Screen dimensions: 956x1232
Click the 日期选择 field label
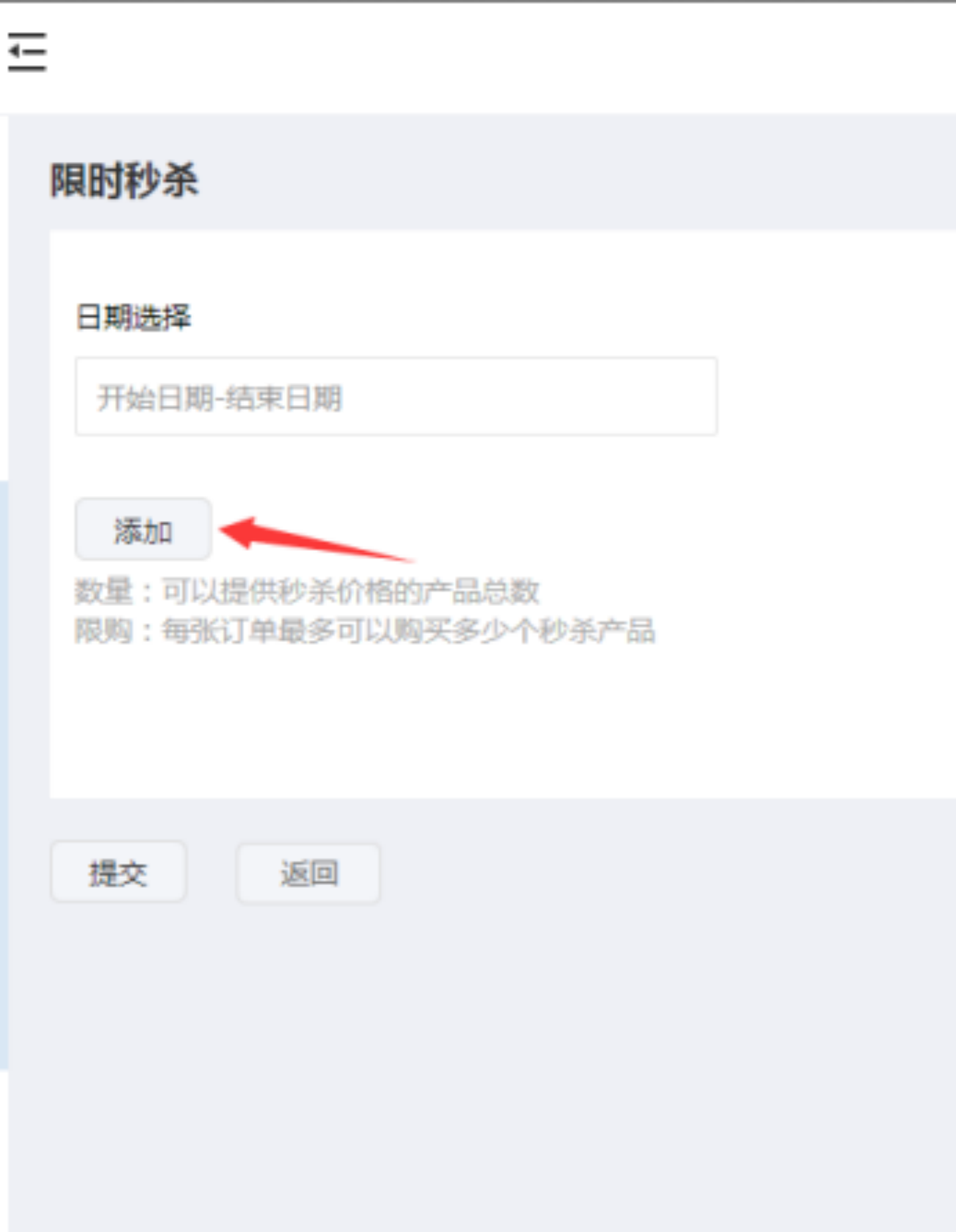pyautogui.click(x=133, y=317)
